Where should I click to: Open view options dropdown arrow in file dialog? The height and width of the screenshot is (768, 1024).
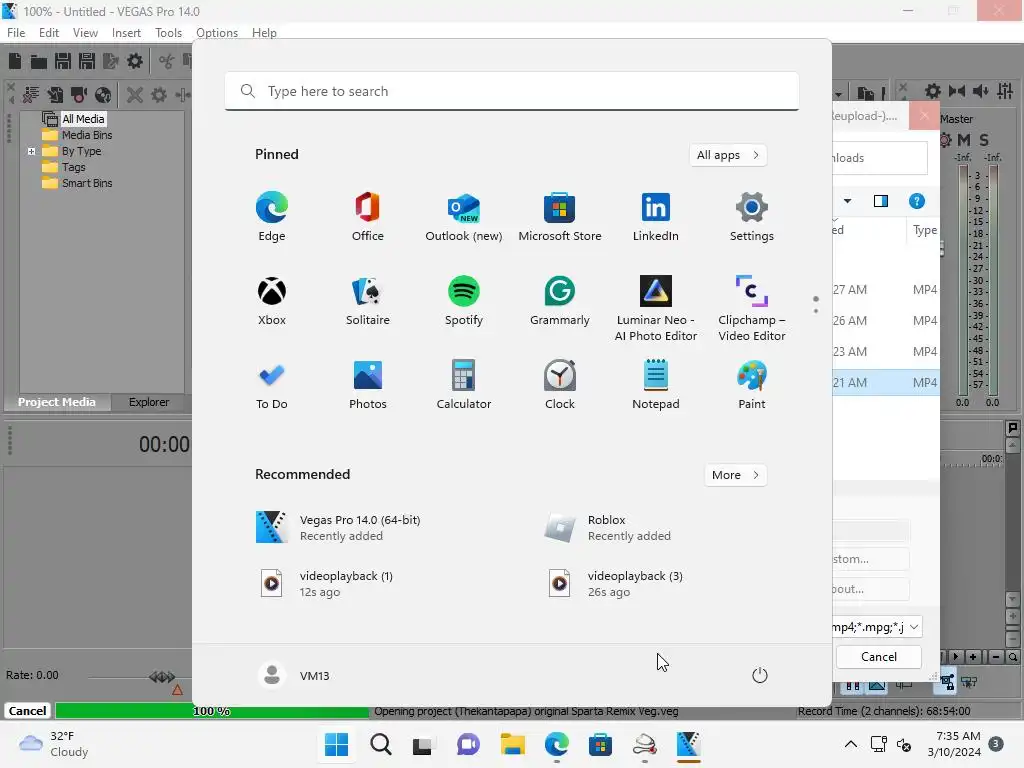click(x=847, y=201)
